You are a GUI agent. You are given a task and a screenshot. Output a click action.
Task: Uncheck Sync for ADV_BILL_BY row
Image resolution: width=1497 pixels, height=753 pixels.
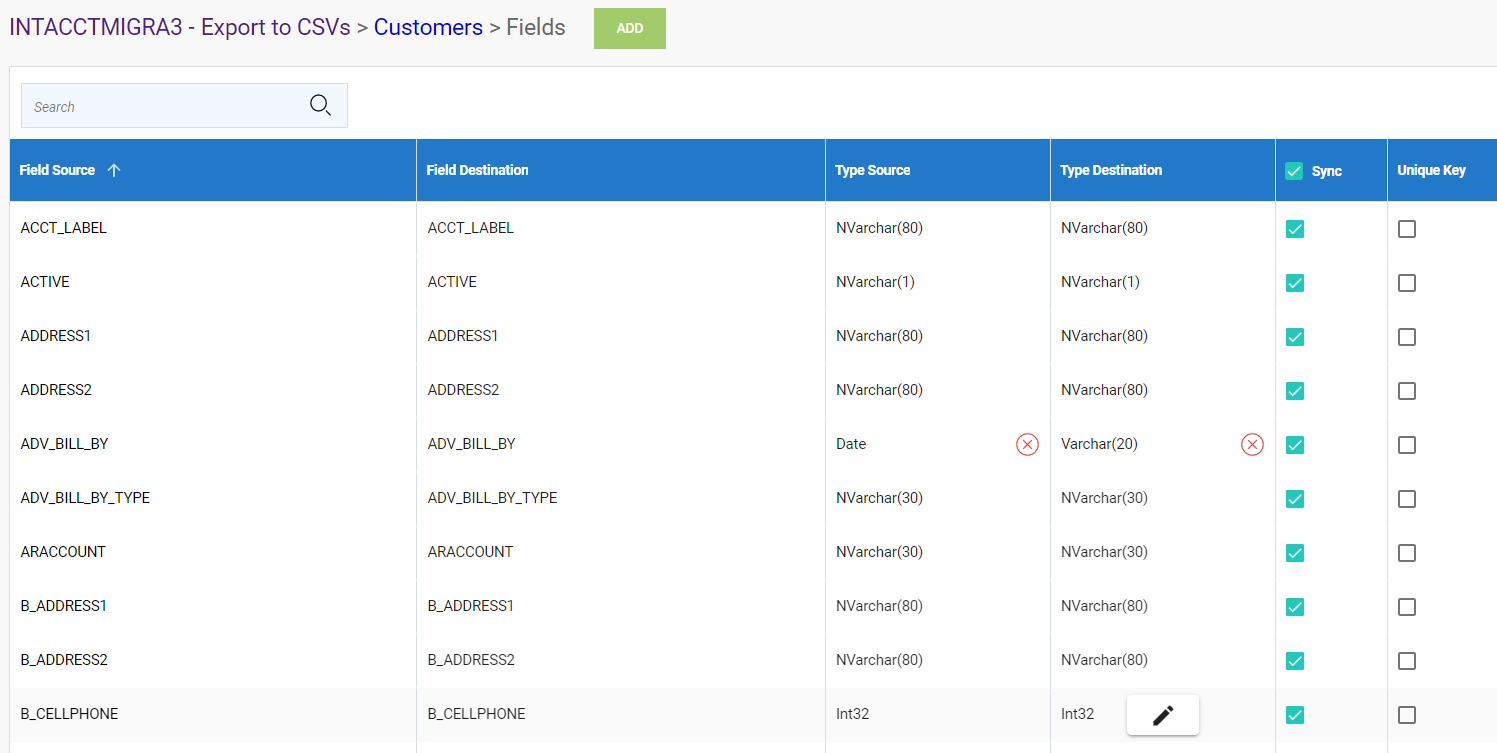click(1294, 445)
